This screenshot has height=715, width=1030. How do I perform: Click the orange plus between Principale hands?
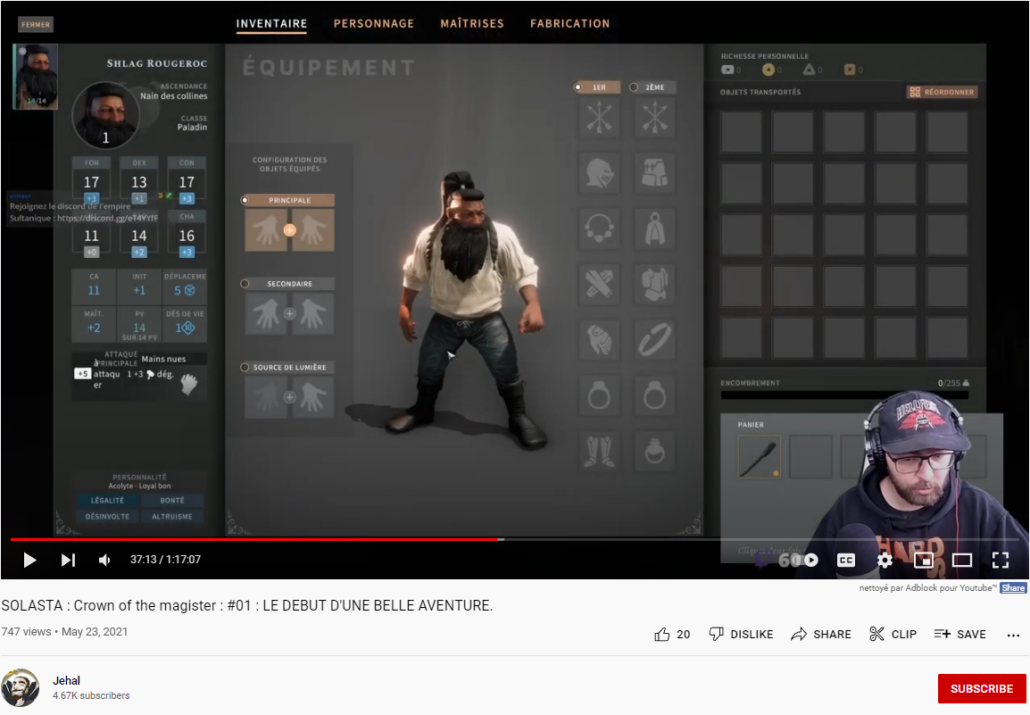click(290, 230)
